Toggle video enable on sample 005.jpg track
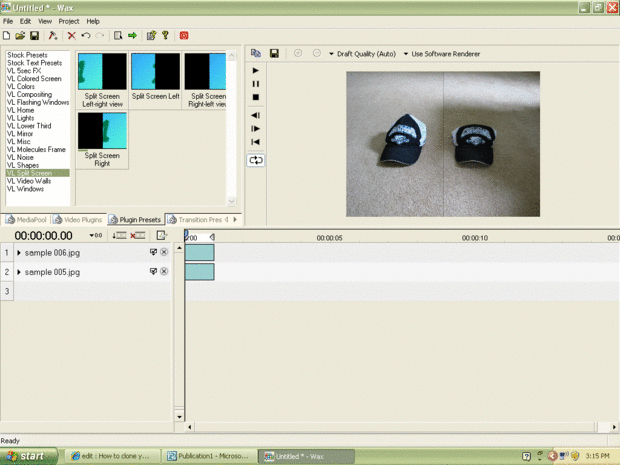 [x=153, y=271]
